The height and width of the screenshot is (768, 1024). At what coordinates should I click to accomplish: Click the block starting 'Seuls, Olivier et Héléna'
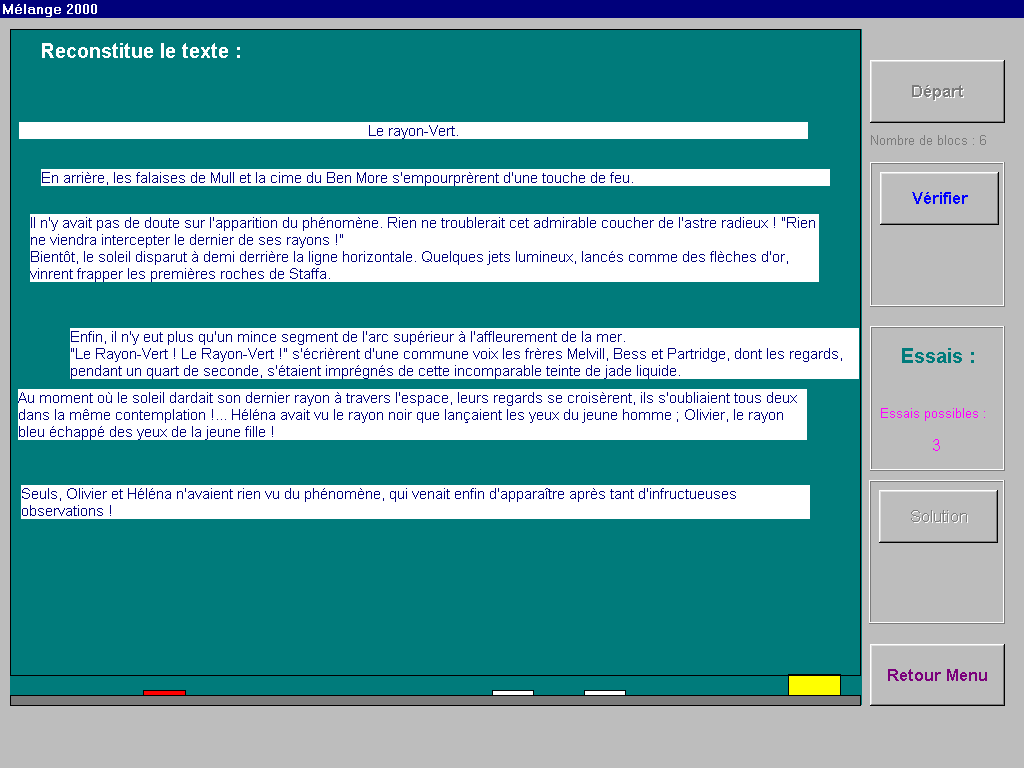tap(415, 502)
